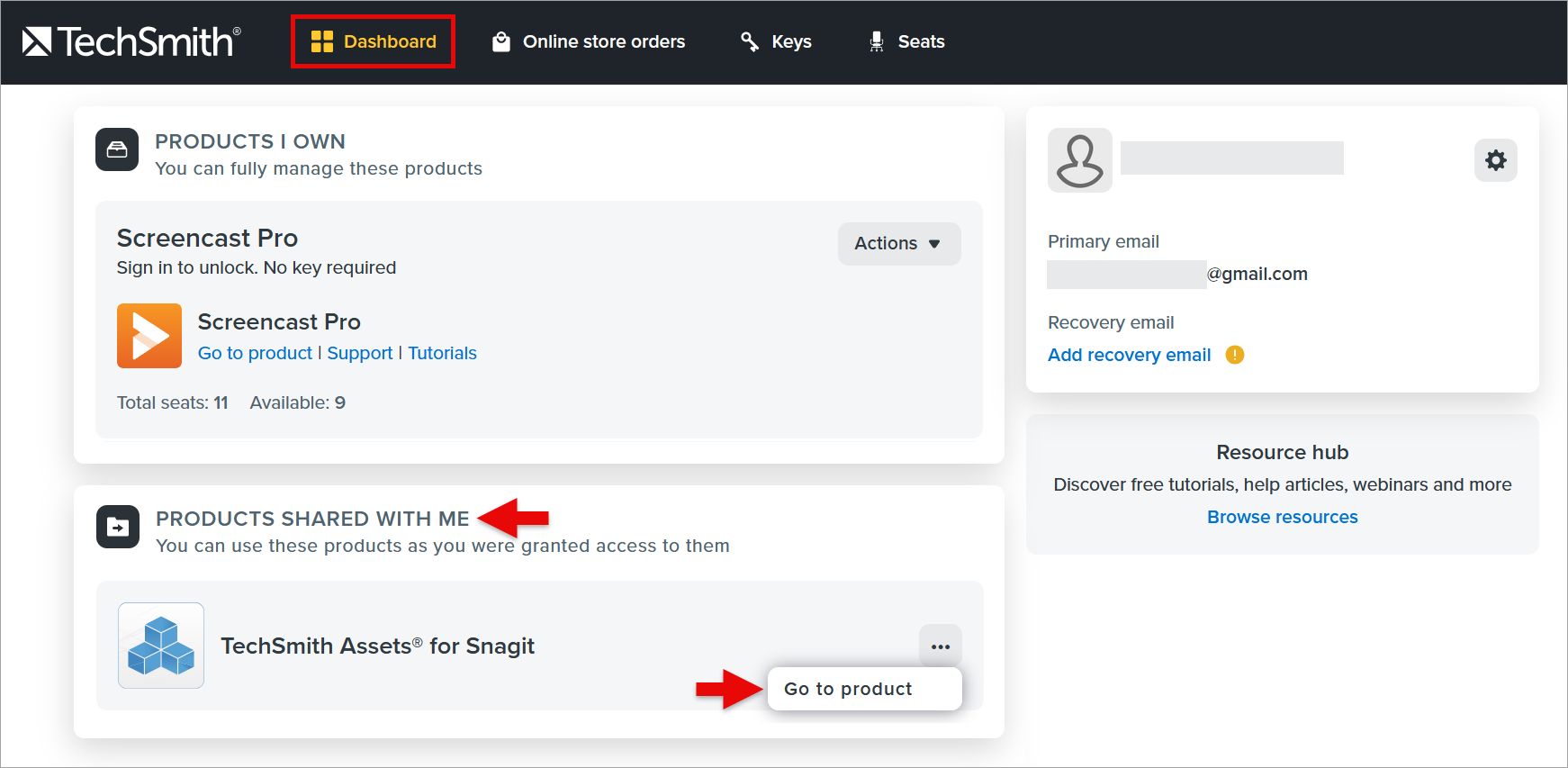Click the Products I Own box icon
This screenshot has width=1568, height=768.
tap(117, 149)
